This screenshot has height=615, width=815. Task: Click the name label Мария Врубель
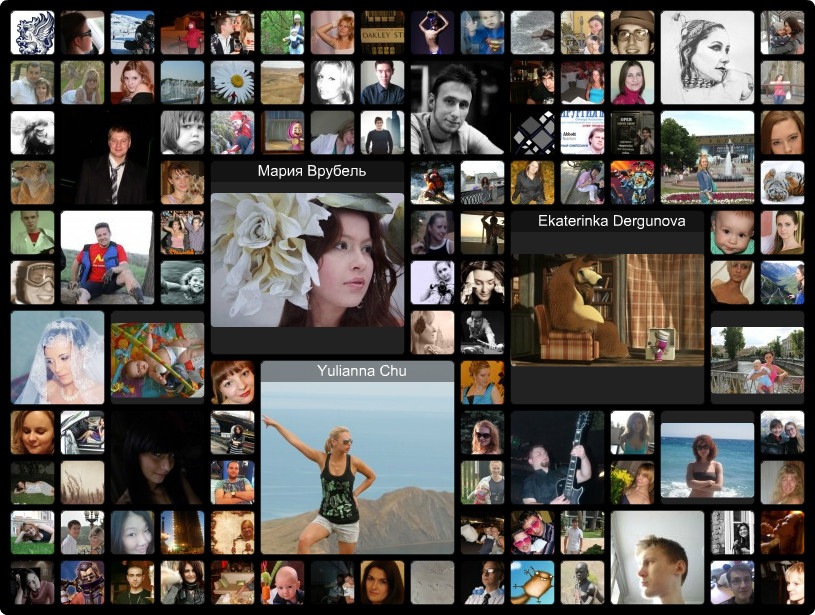(312, 171)
